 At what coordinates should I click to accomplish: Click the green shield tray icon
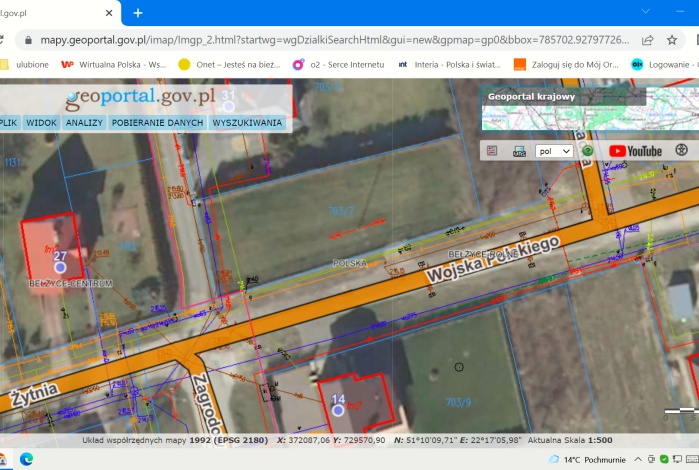point(664,459)
